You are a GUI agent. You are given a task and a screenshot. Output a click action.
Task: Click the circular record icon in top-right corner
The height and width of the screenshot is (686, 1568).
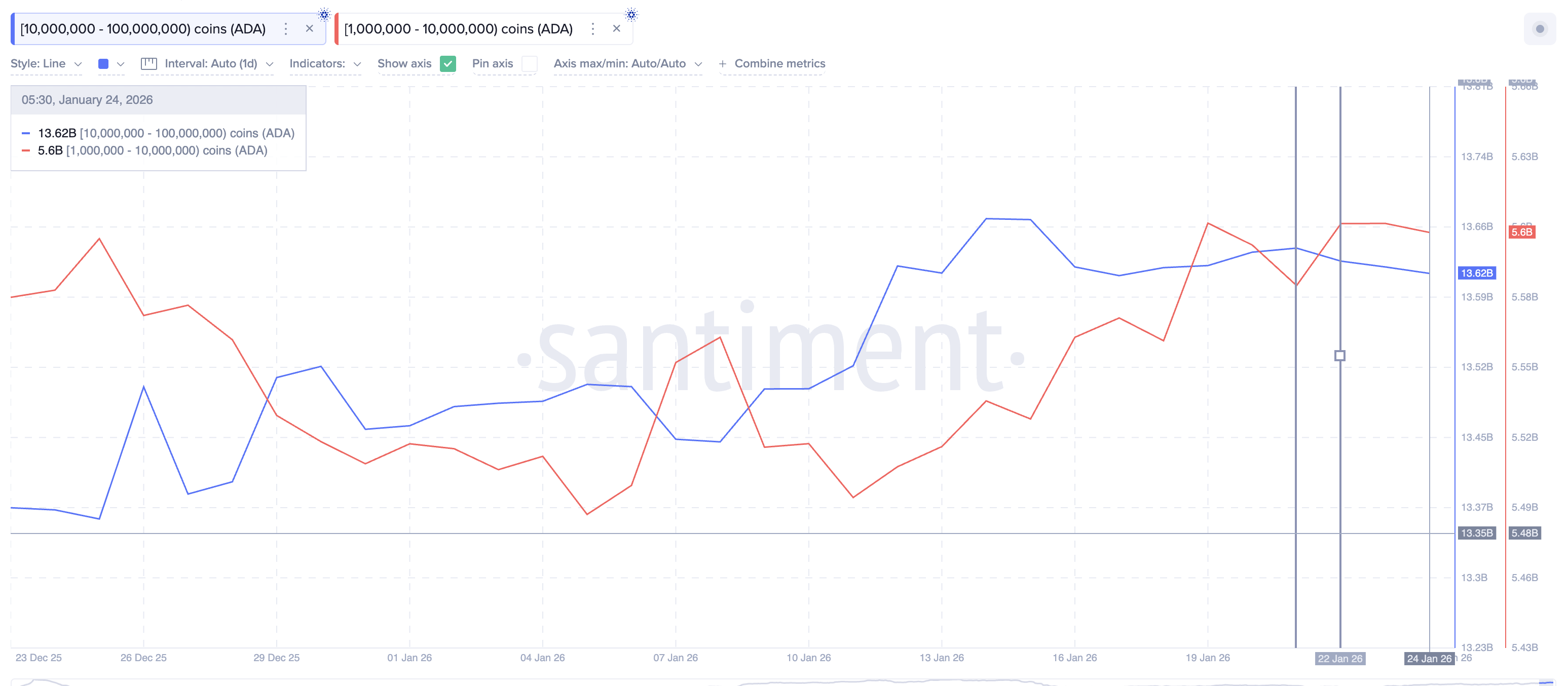click(1541, 28)
